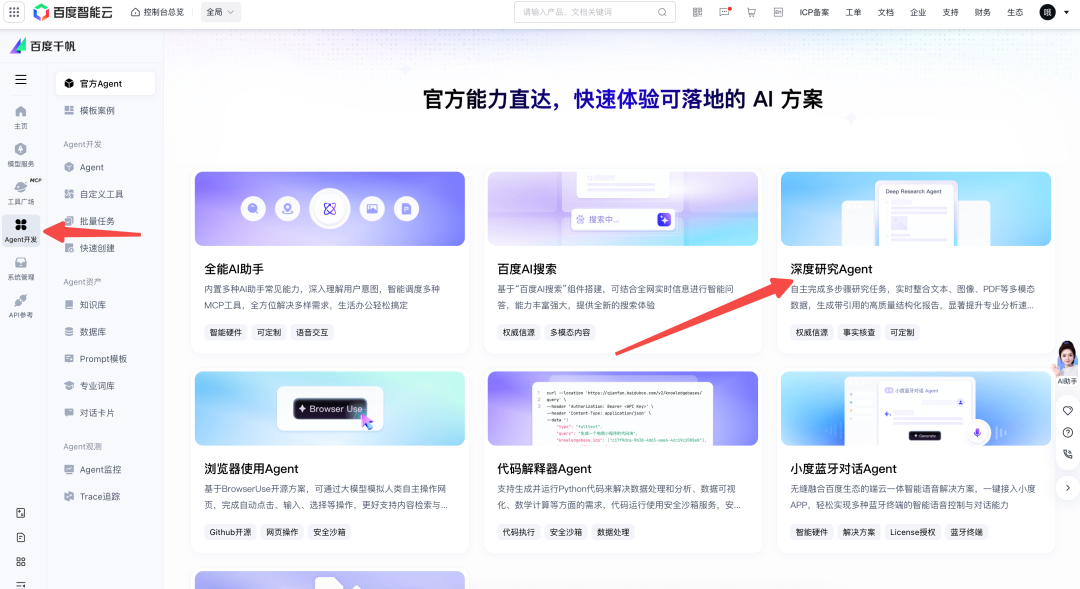Select the API参考 sidebar icon
1080x589 pixels.
pyautogui.click(x=21, y=306)
